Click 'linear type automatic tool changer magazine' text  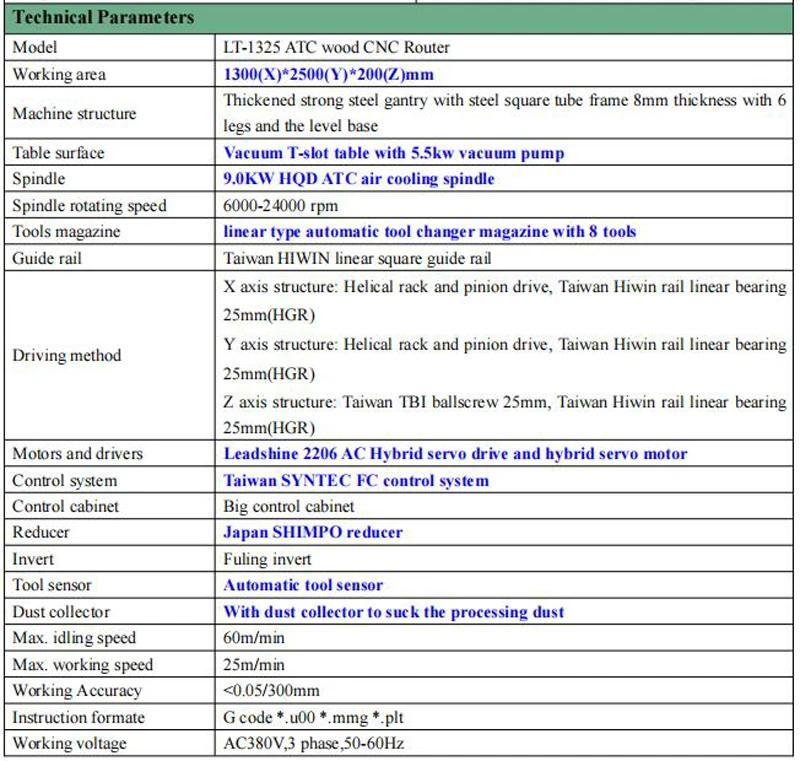(386, 232)
